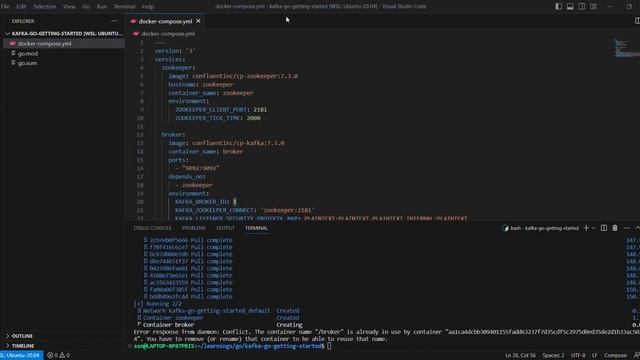Image resolution: width=640 pixels, height=360 pixels.
Task: Click the confluentinc/cp-zookeeper:7.3.0 image value
Action: tap(245, 76)
